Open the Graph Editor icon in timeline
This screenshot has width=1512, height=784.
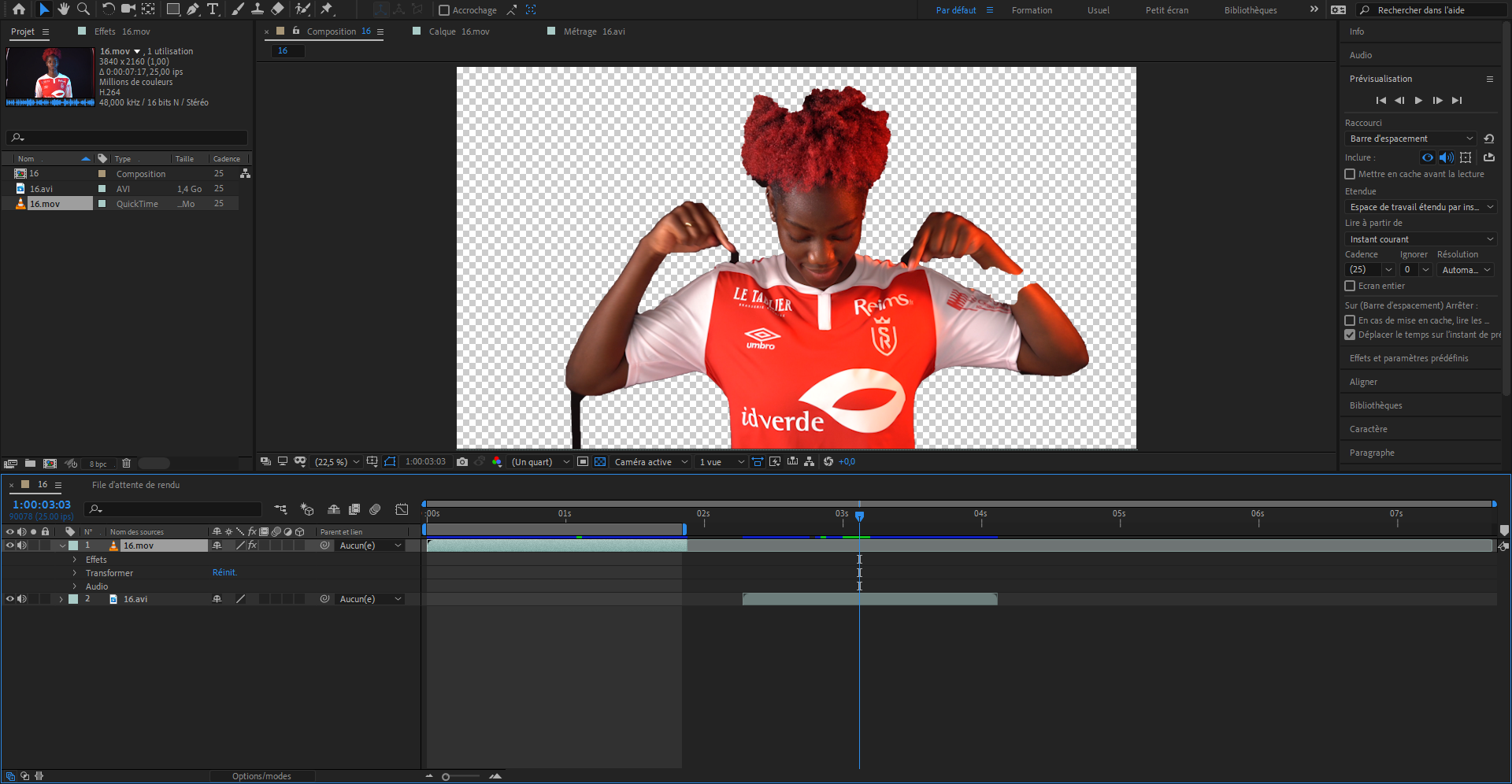[x=402, y=509]
